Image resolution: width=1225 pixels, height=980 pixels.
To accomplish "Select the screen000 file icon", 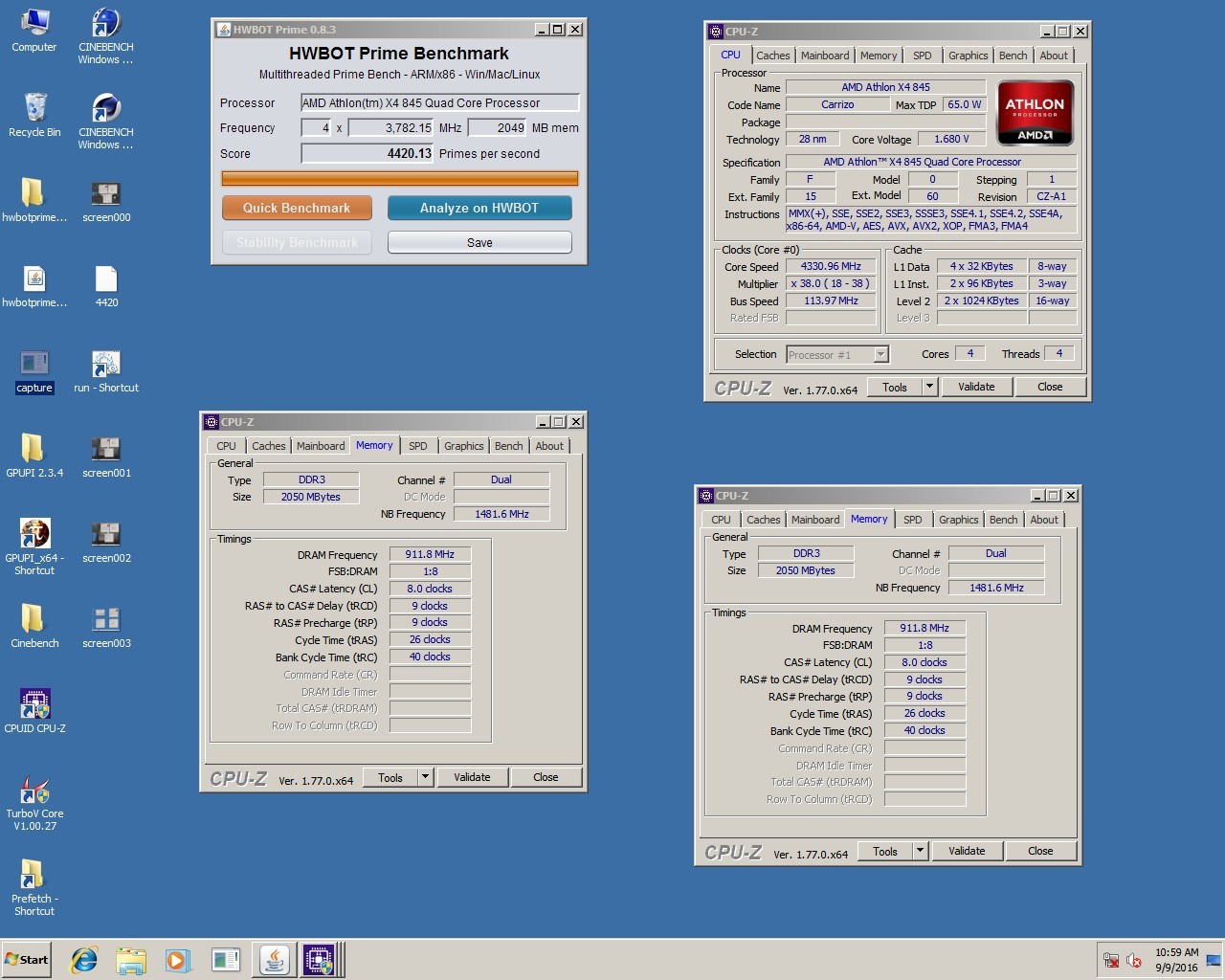I will pyautogui.click(x=106, y=201).
